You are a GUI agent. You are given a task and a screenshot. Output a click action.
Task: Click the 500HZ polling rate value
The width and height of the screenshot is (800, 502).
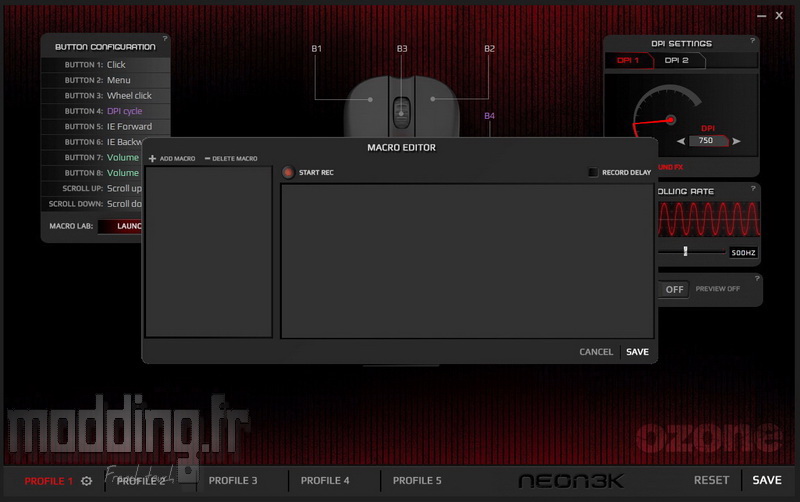[x=743, y=253]
